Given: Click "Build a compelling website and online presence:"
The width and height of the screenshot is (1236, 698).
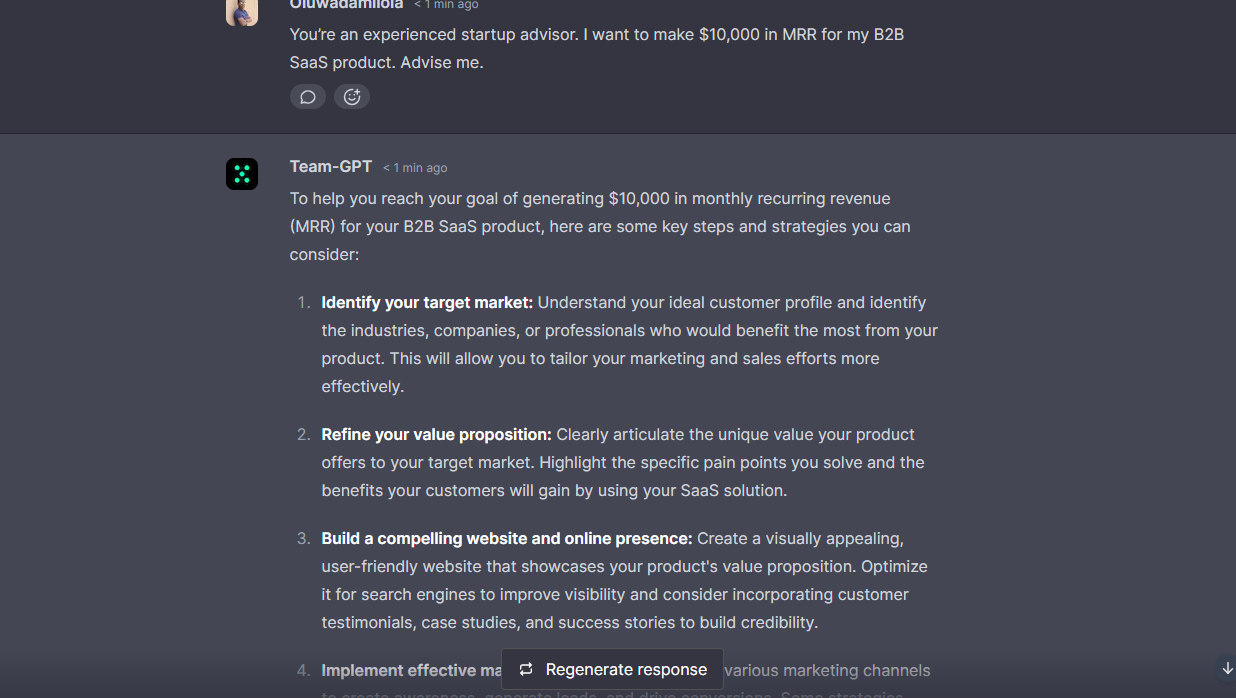Looking at the screenshot, I should coord(506,539).
